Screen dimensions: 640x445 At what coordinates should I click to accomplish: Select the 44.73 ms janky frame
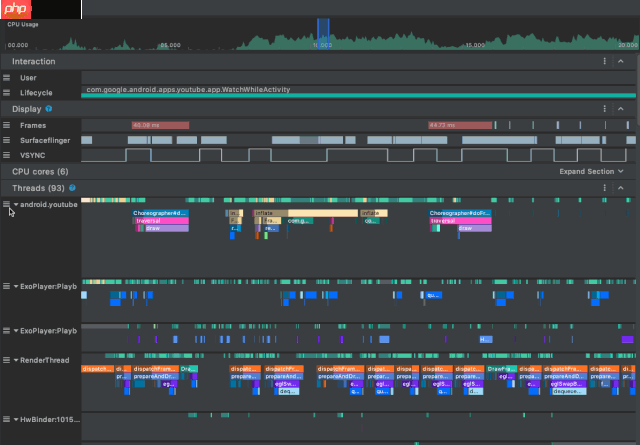pyautogui.click(x=460, y=125)
